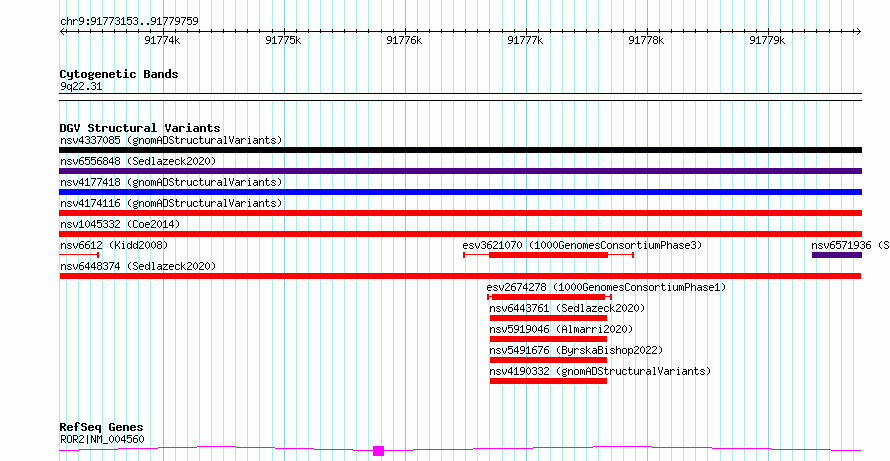Click the DGV Structural Variants track title
The width and height of the screenshot is (890, 461).
click(x=140, y=128)
